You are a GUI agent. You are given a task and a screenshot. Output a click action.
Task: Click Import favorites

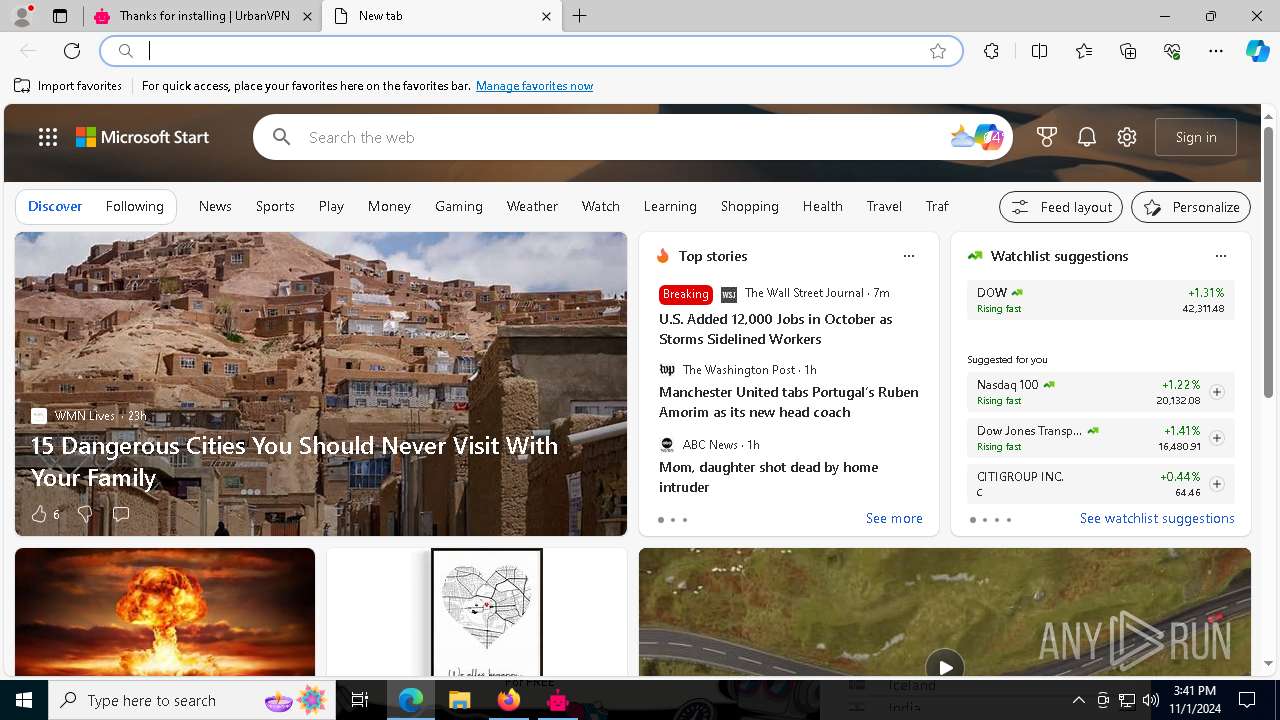click(x=68, y=86)
